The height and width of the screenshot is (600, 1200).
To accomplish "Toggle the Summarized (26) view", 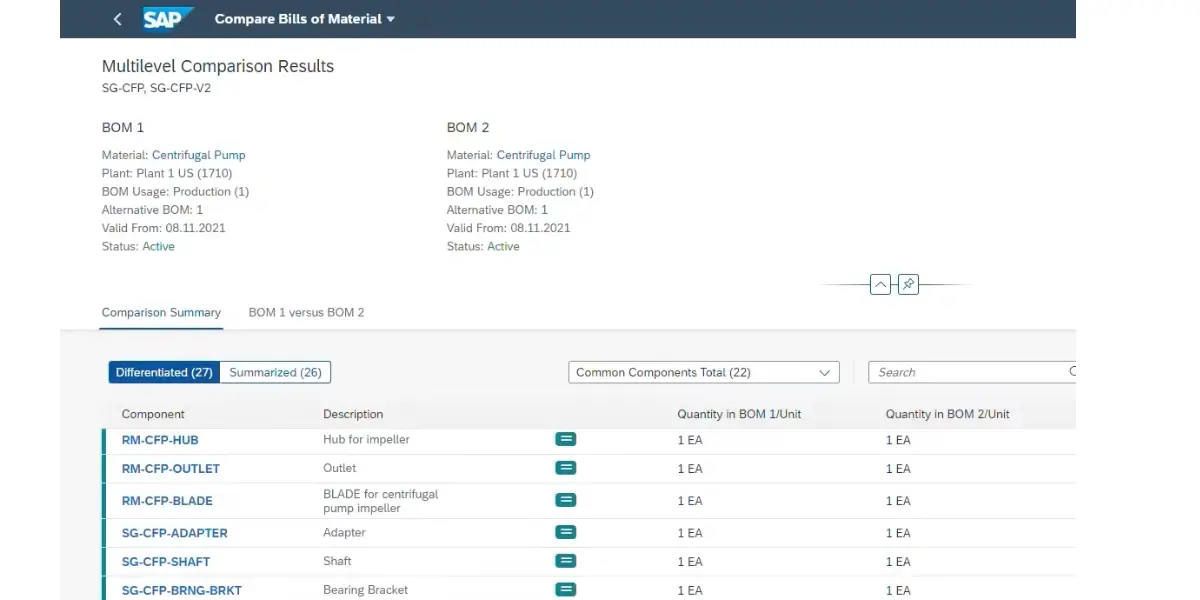I will click(x=275, y=372).
